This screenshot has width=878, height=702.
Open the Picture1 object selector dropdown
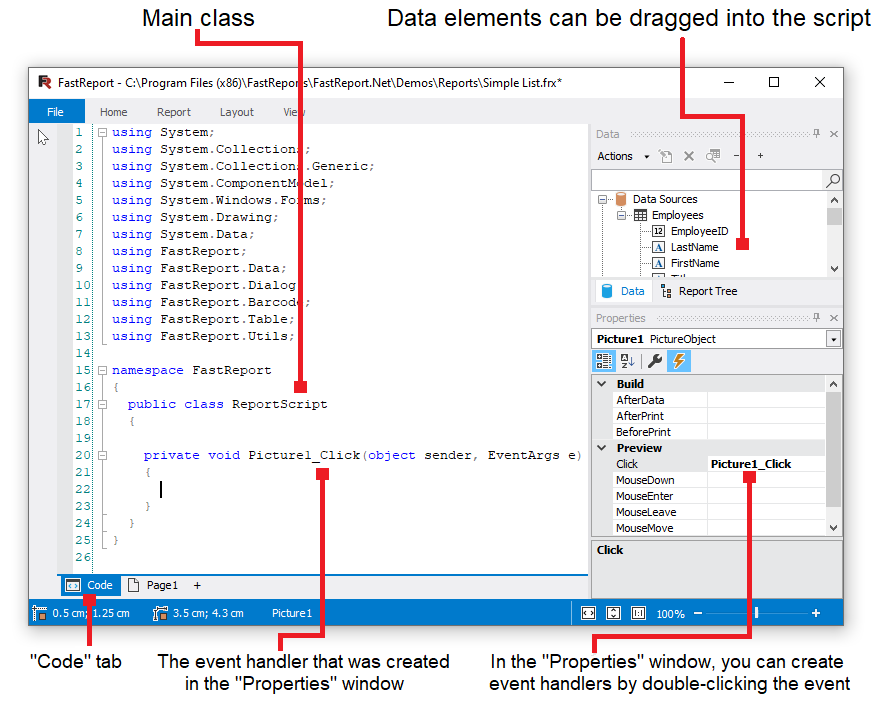click(834, 339)
